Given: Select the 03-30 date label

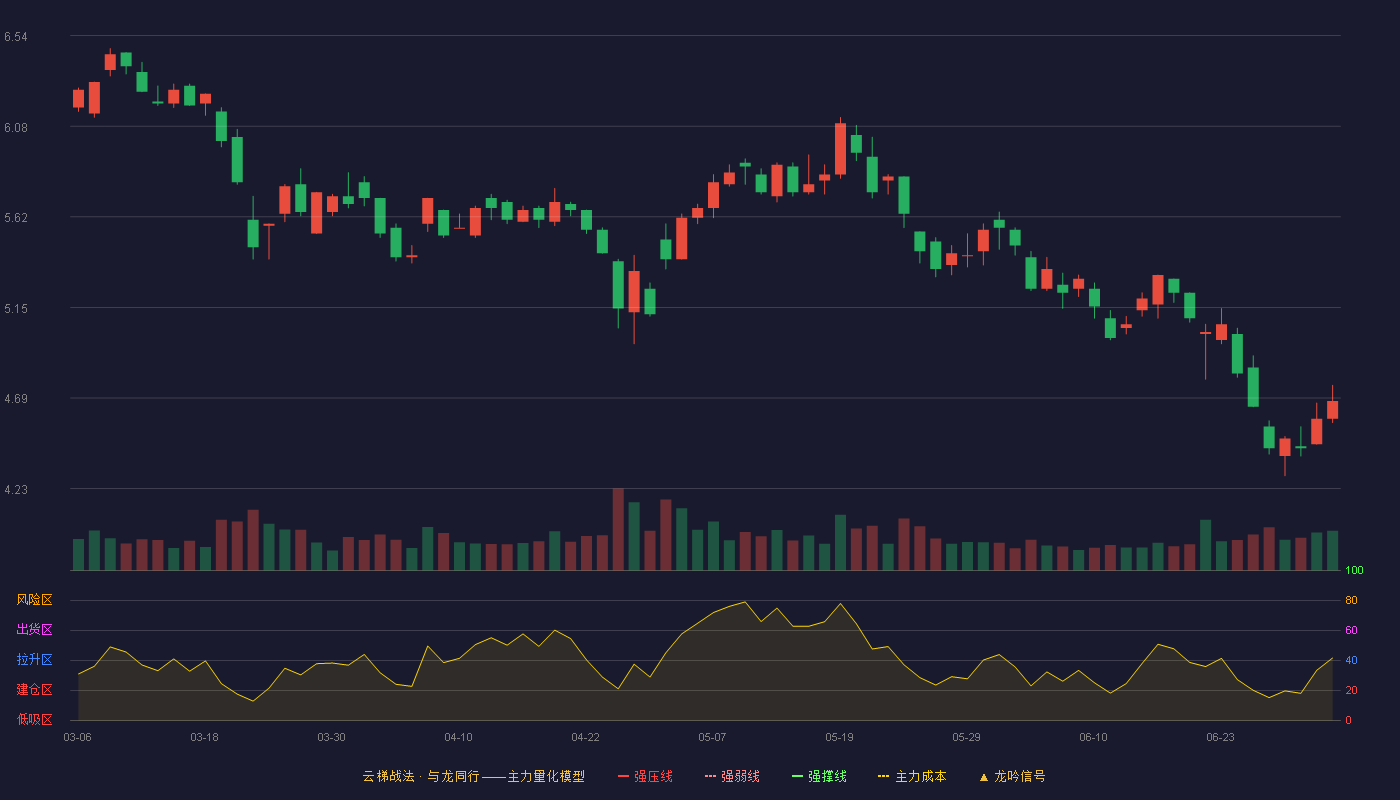Looking at the screenshot, I should (x=331, y=737).
